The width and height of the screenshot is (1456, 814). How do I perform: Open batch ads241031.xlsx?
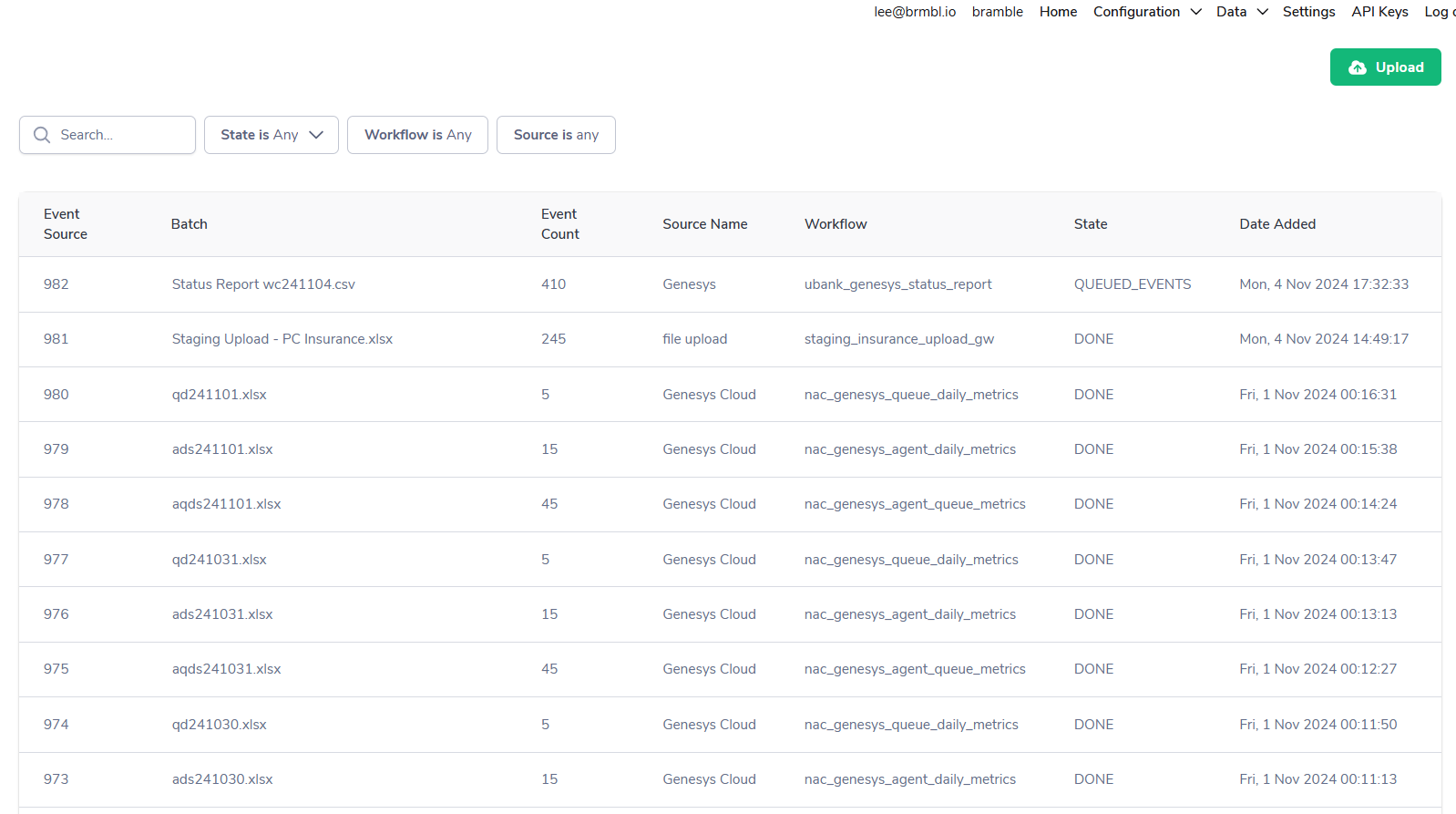click(222, 614)
